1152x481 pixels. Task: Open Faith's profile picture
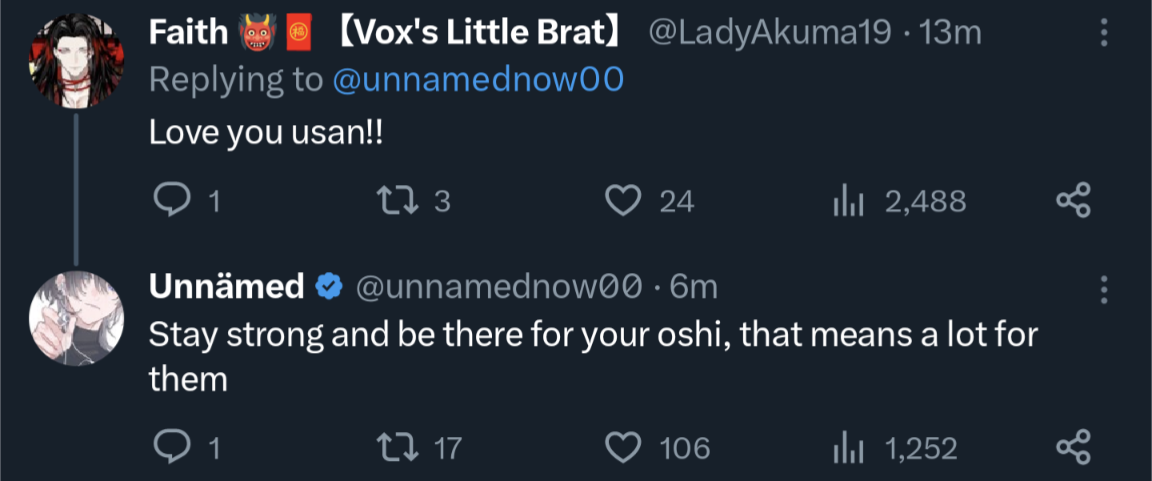[x=76, y=61]
